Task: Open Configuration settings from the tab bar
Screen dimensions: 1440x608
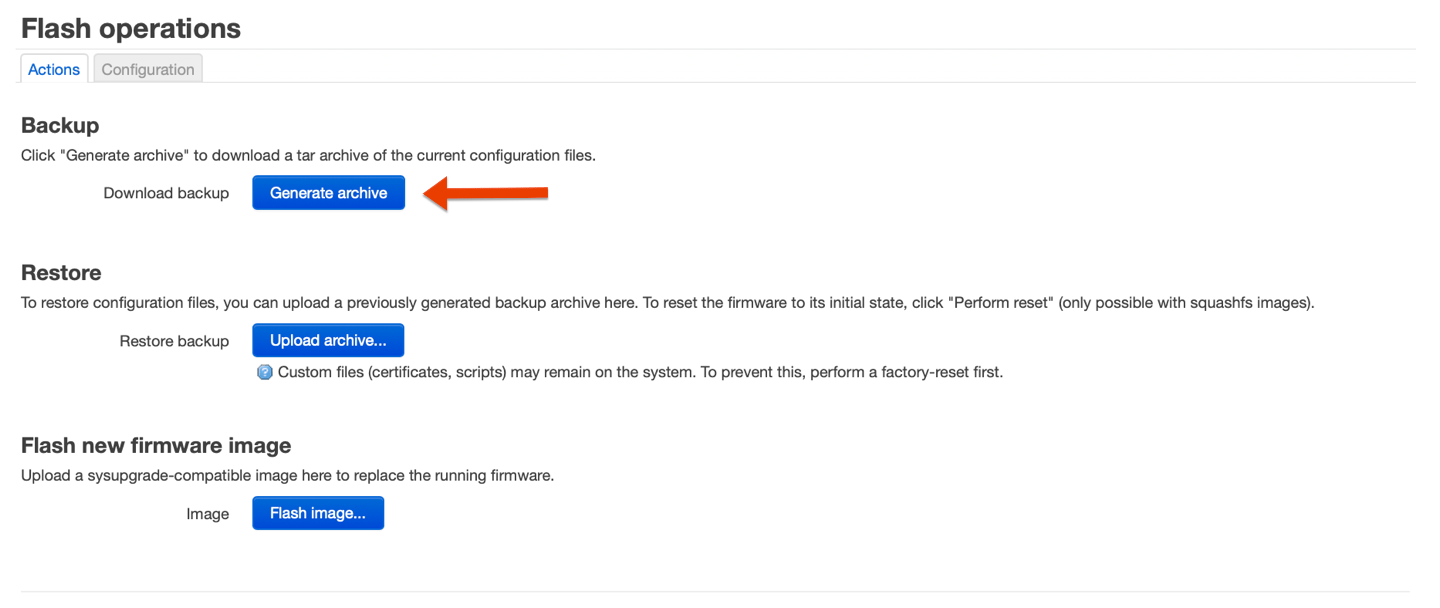Action: [147, 68]
